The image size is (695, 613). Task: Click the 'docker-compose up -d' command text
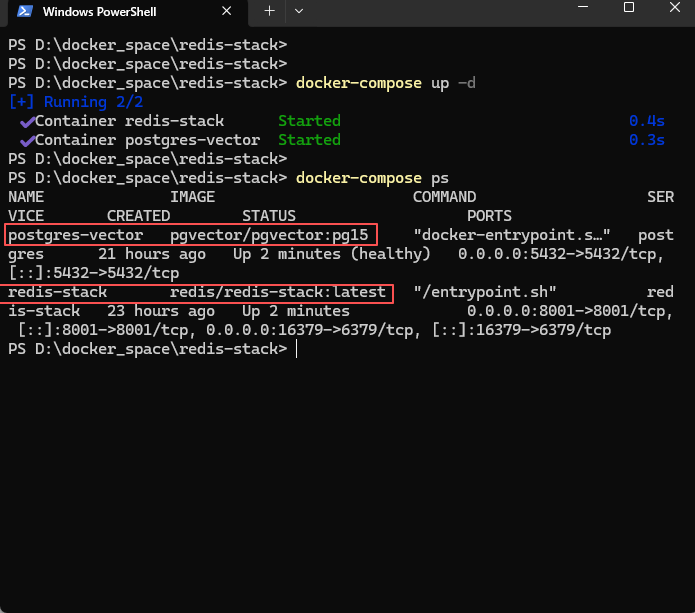[x=386, y=83]
